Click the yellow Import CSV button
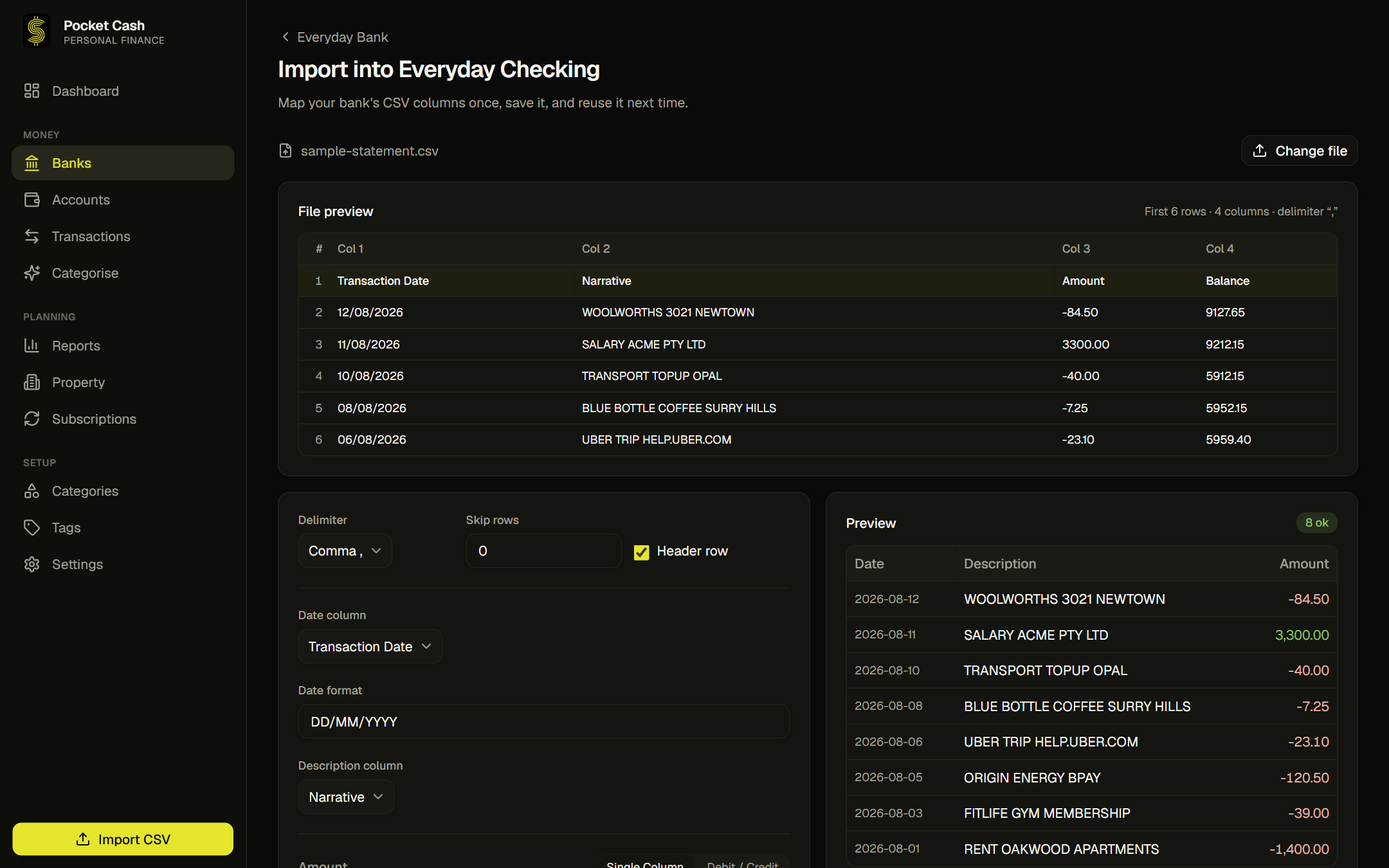Screen dimensions: 1389x868 pos(123,839)
